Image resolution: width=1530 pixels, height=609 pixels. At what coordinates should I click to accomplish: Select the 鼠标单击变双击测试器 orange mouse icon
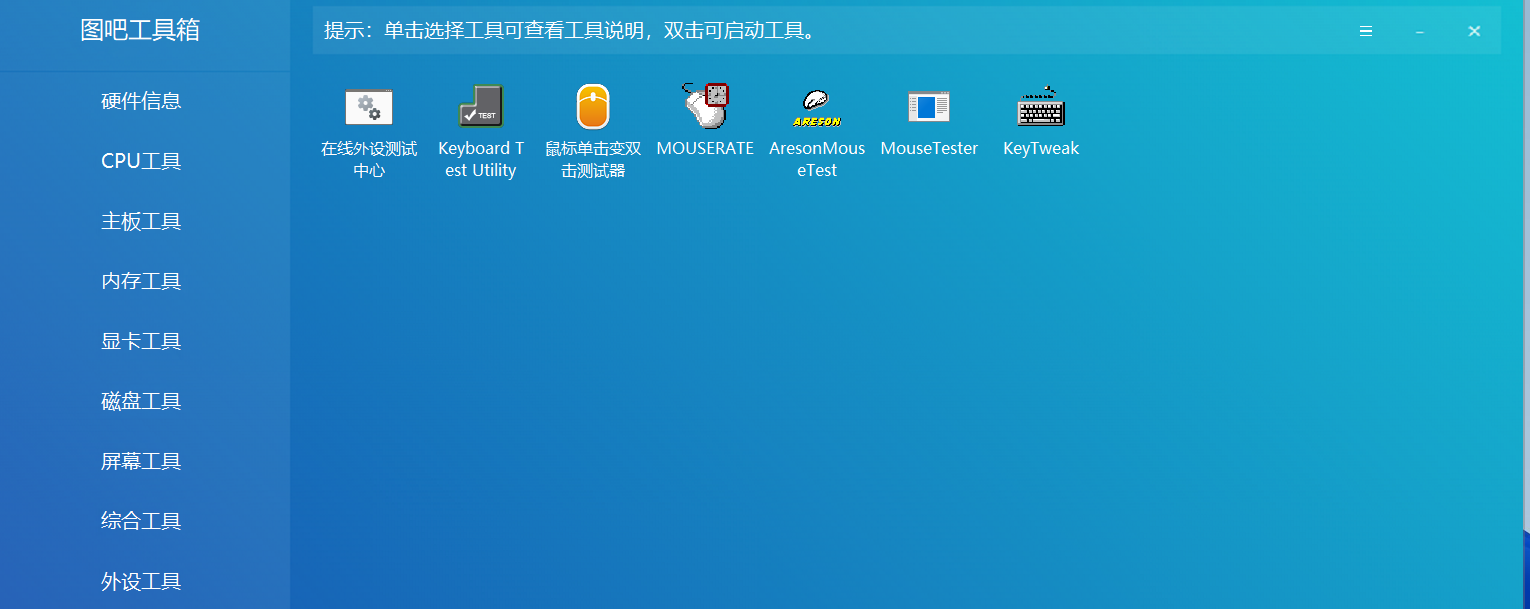[x=593, y=107]
